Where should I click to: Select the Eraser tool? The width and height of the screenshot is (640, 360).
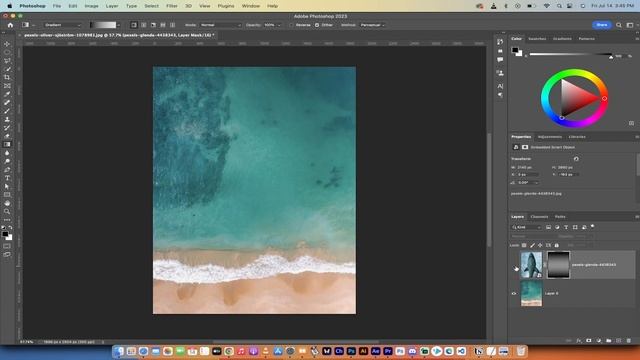click(x=7, y=136)
